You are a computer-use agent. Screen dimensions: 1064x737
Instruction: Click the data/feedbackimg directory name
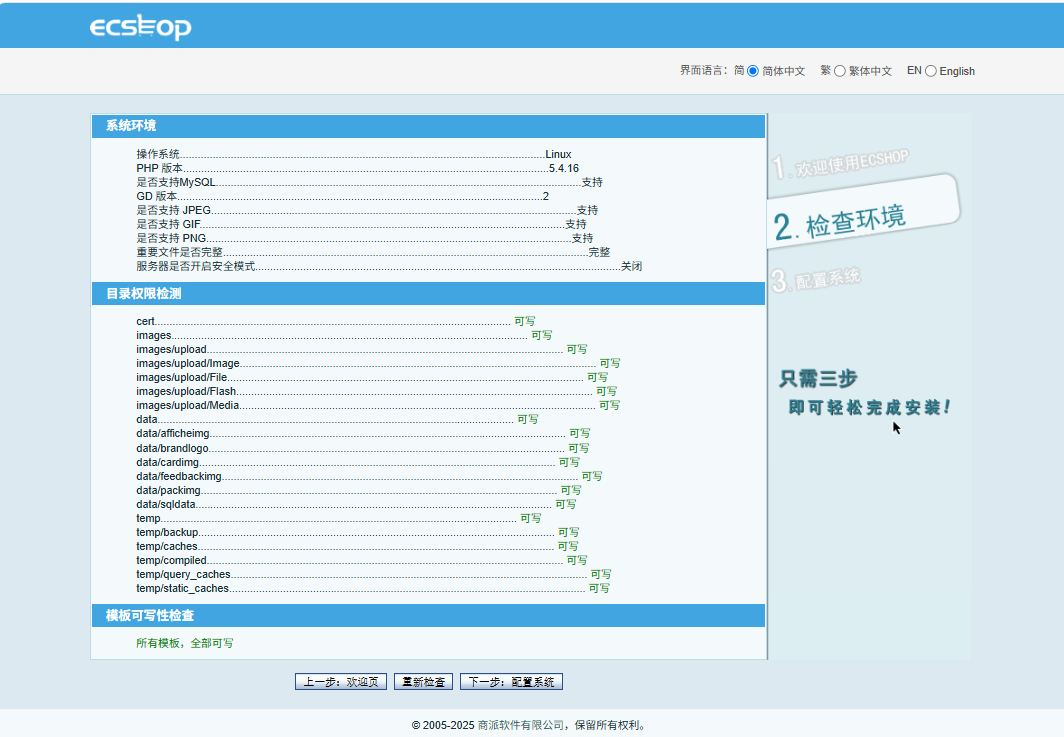point(179,476)
